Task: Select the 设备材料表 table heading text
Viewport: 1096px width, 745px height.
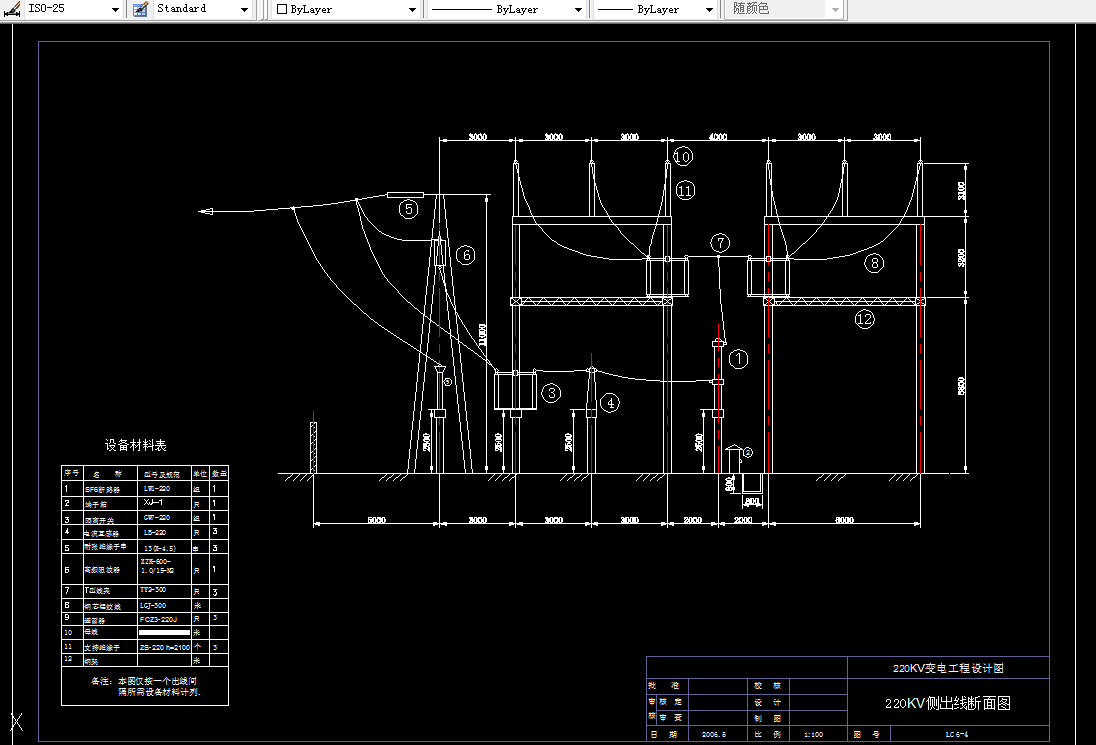Action: pos(136,445)
